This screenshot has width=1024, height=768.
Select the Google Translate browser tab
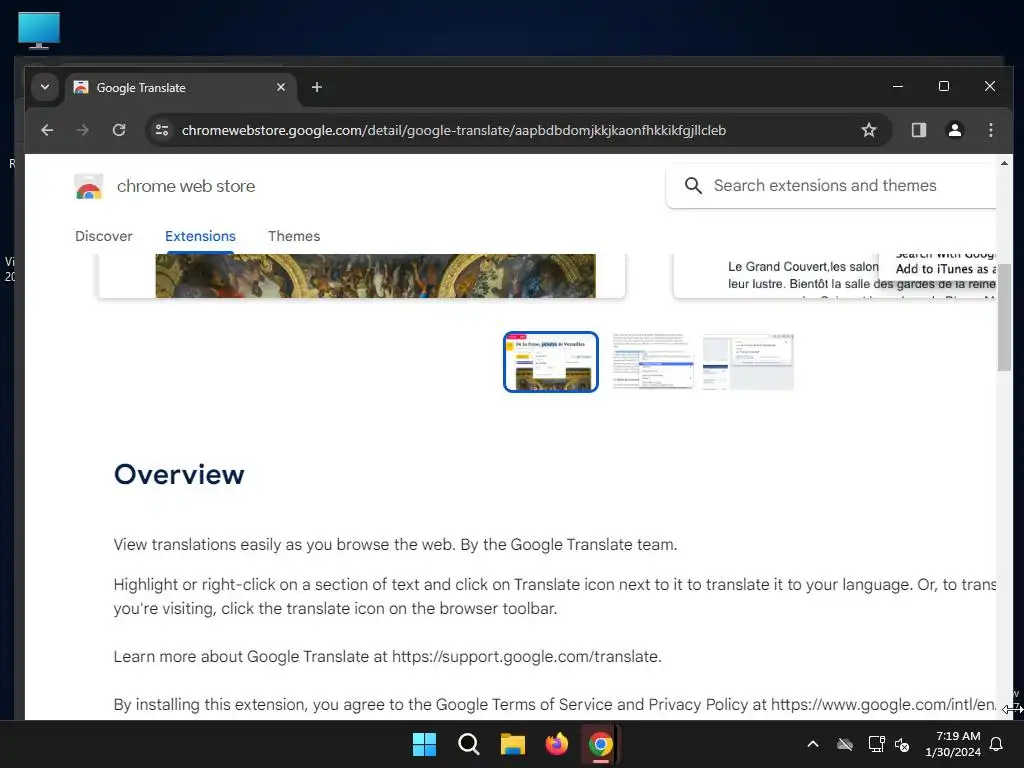pyautogui.click(x=180, y=88)
